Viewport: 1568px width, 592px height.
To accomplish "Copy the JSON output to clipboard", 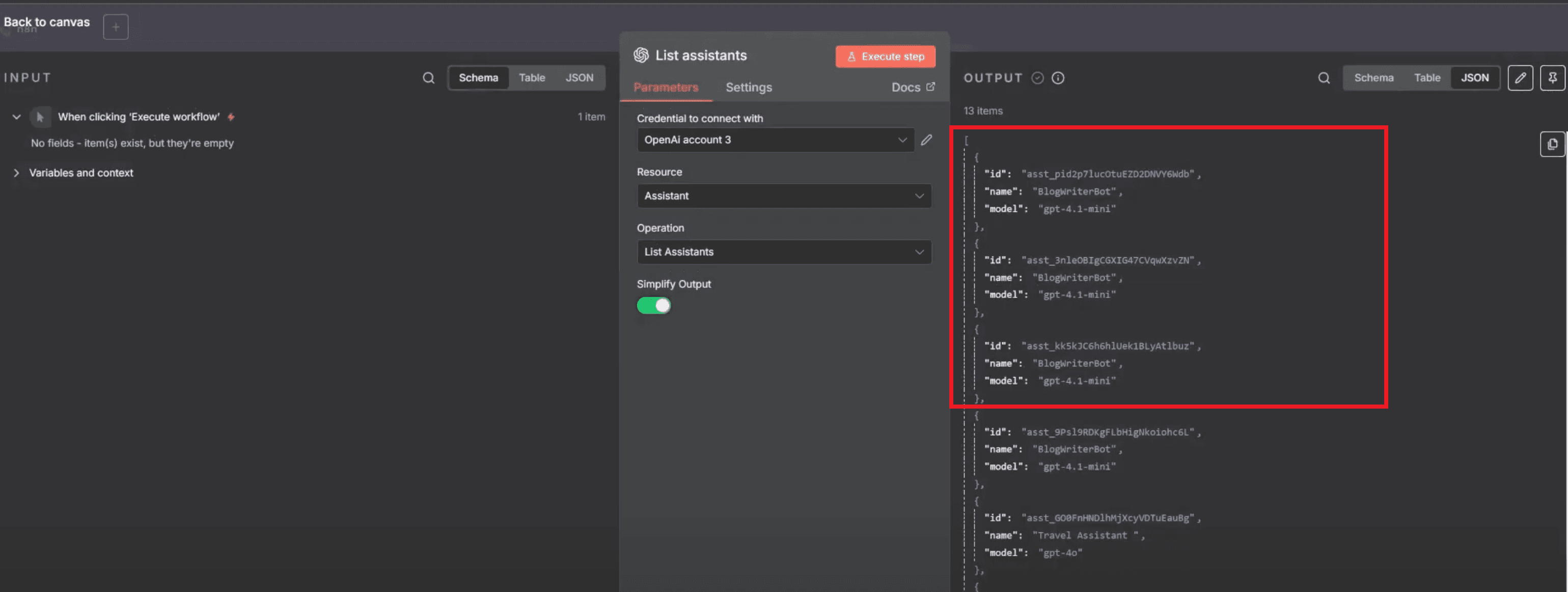I will (x=1552, y=144).
